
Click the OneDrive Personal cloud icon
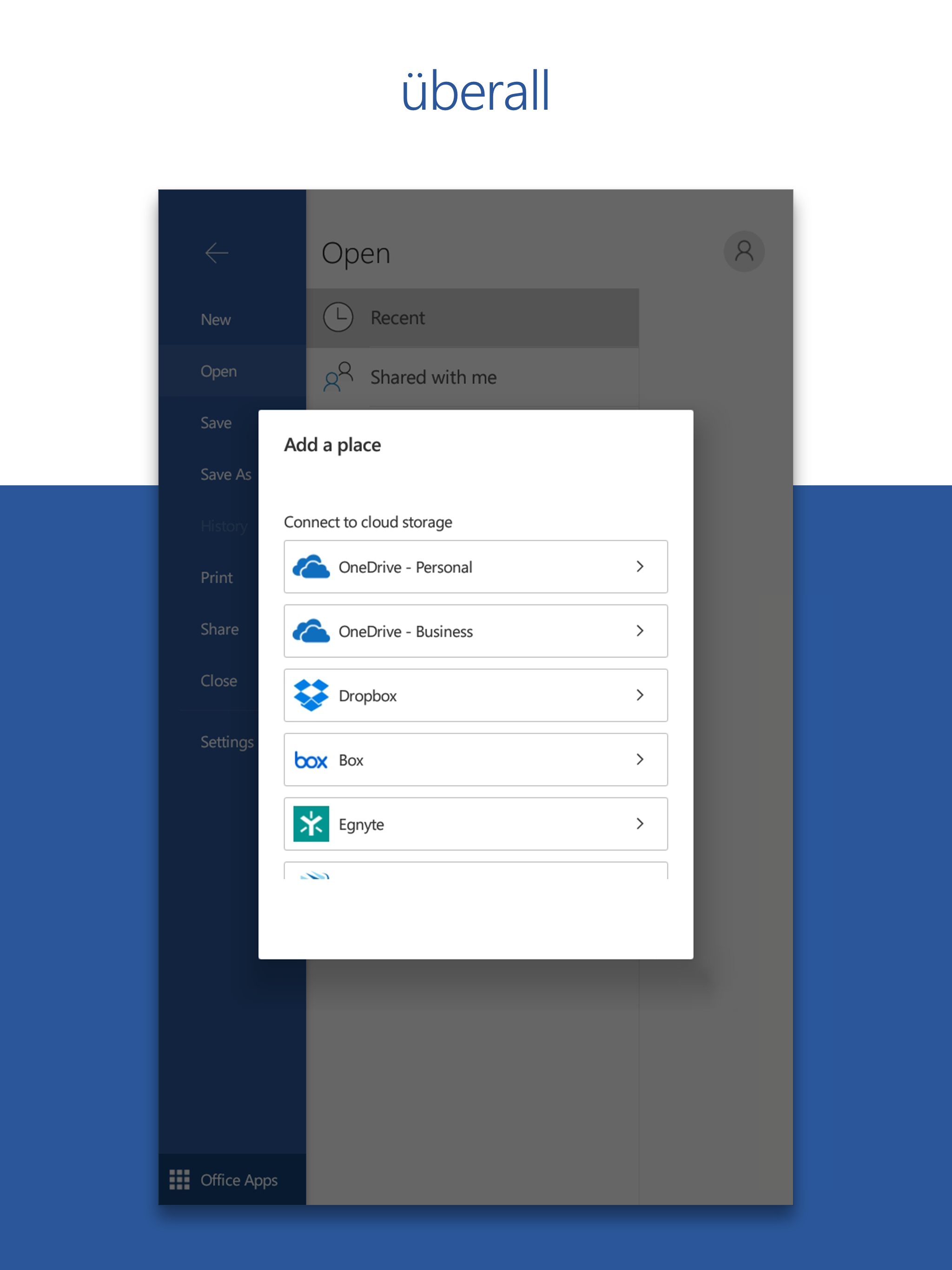click(x=311, y=567)
